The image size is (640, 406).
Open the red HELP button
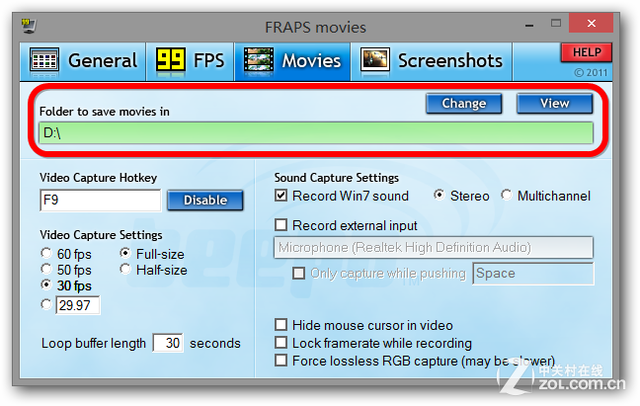tap(587, 52)
